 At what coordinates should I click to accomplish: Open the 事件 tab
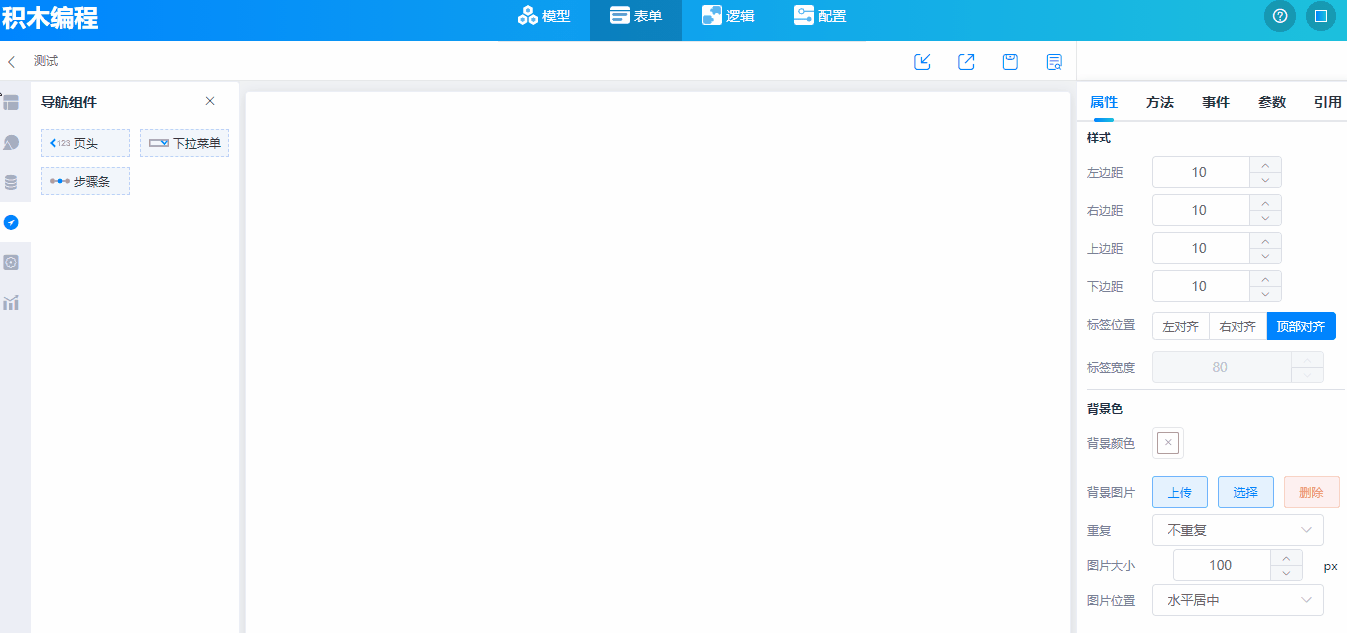1216,102
